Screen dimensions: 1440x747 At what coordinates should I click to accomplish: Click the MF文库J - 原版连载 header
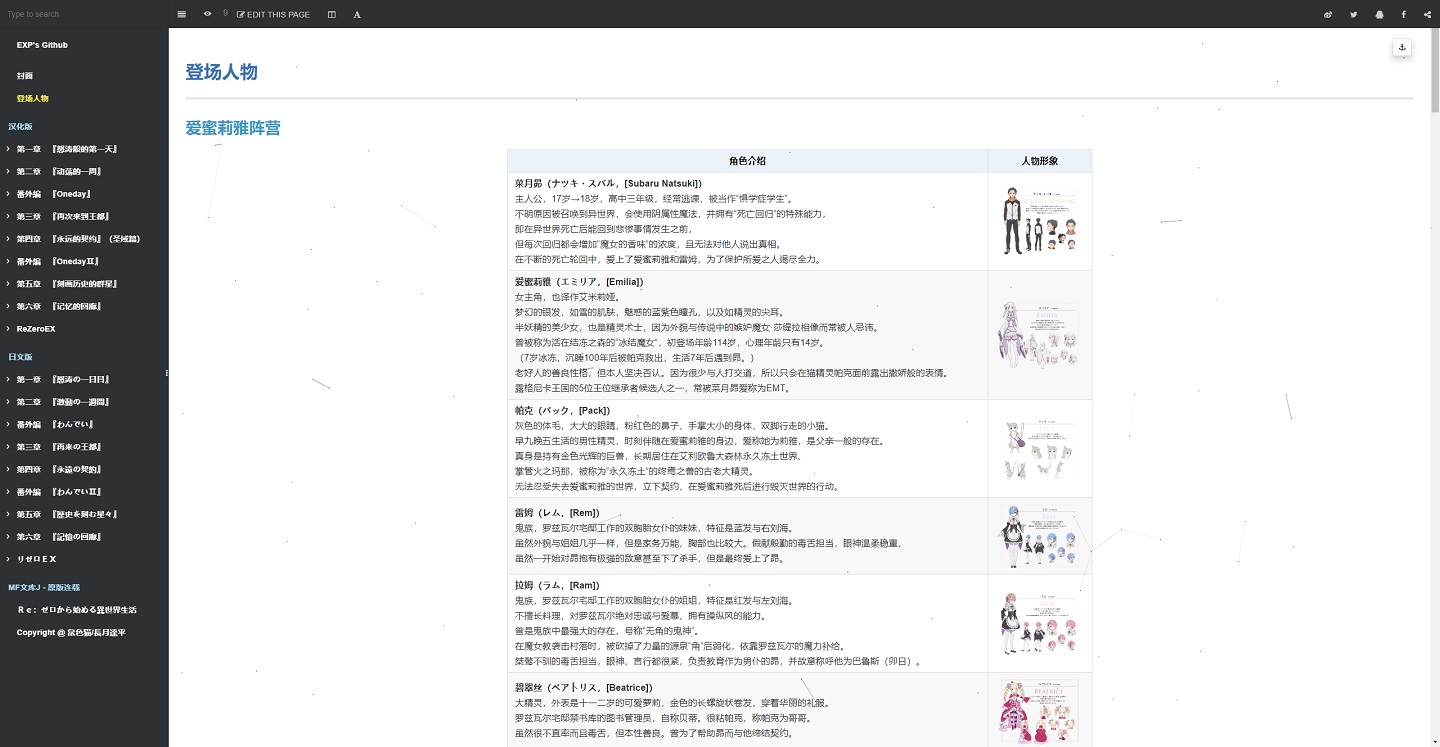43,587
